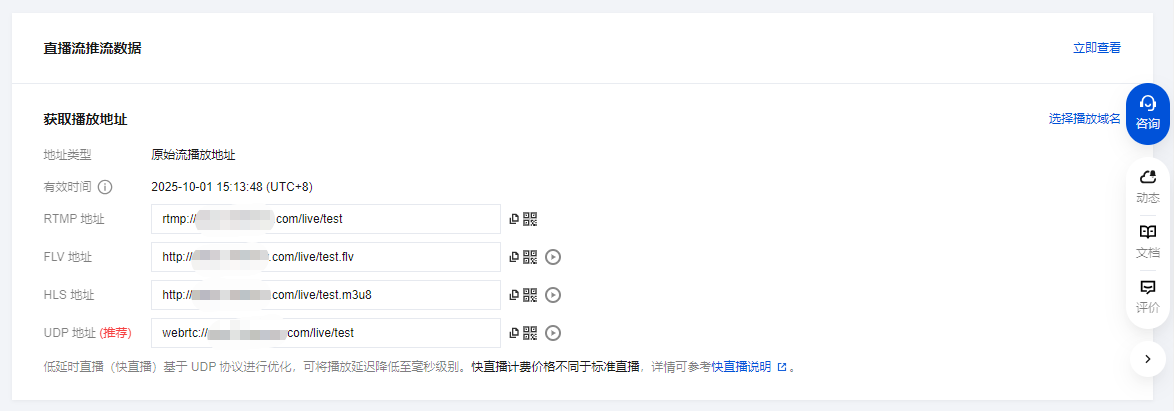Show QR code for UDP address
This screenshot has height=411, width=1174.
tap(530, 333)
